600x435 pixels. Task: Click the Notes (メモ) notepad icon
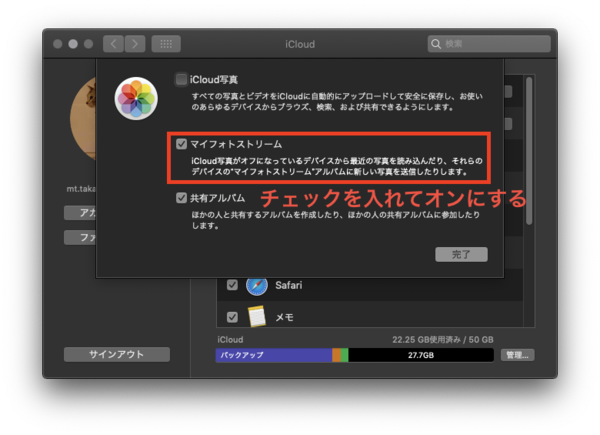tap(257, 316)
